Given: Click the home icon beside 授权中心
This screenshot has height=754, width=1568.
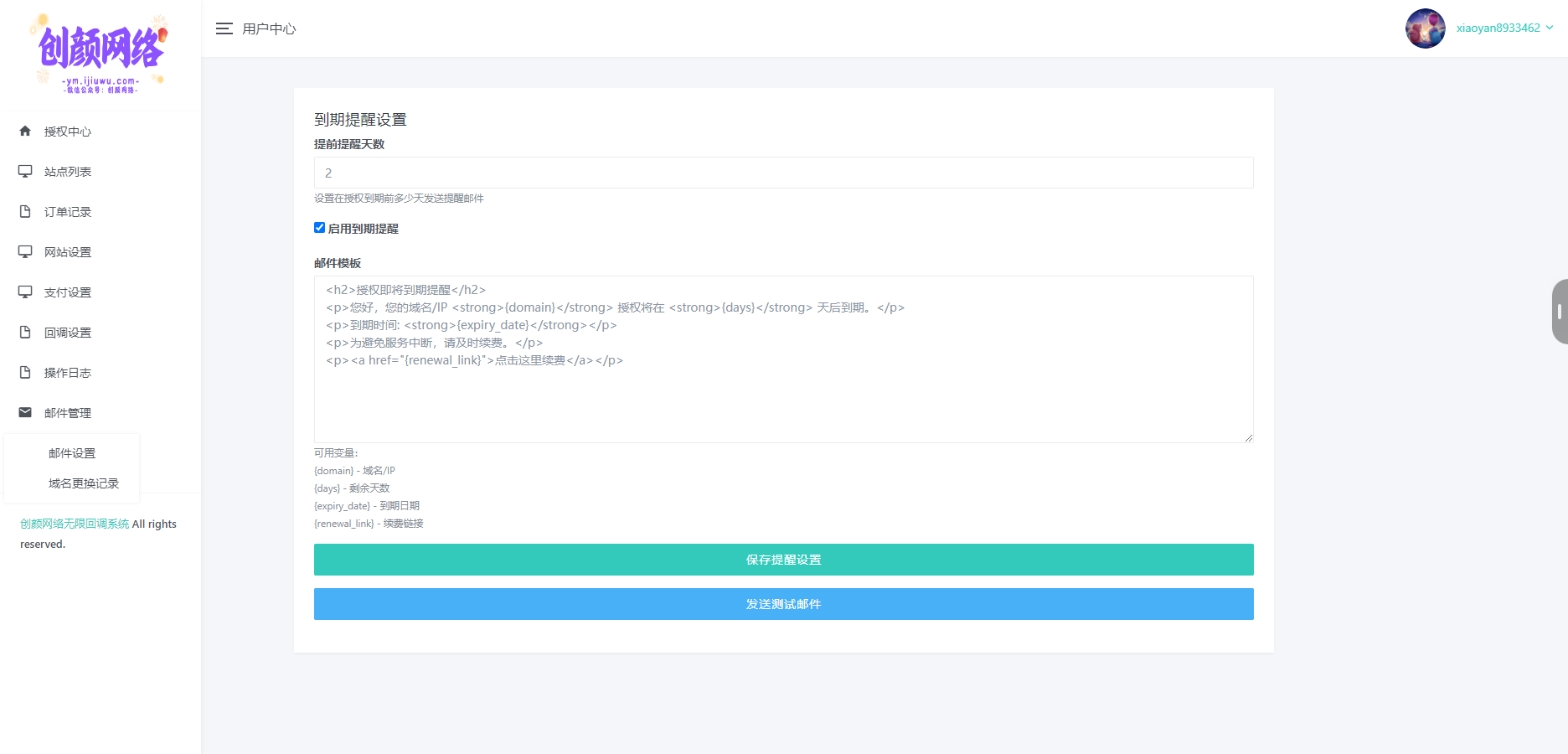Looking at the screenshot, I should click(x=25, y=131).
